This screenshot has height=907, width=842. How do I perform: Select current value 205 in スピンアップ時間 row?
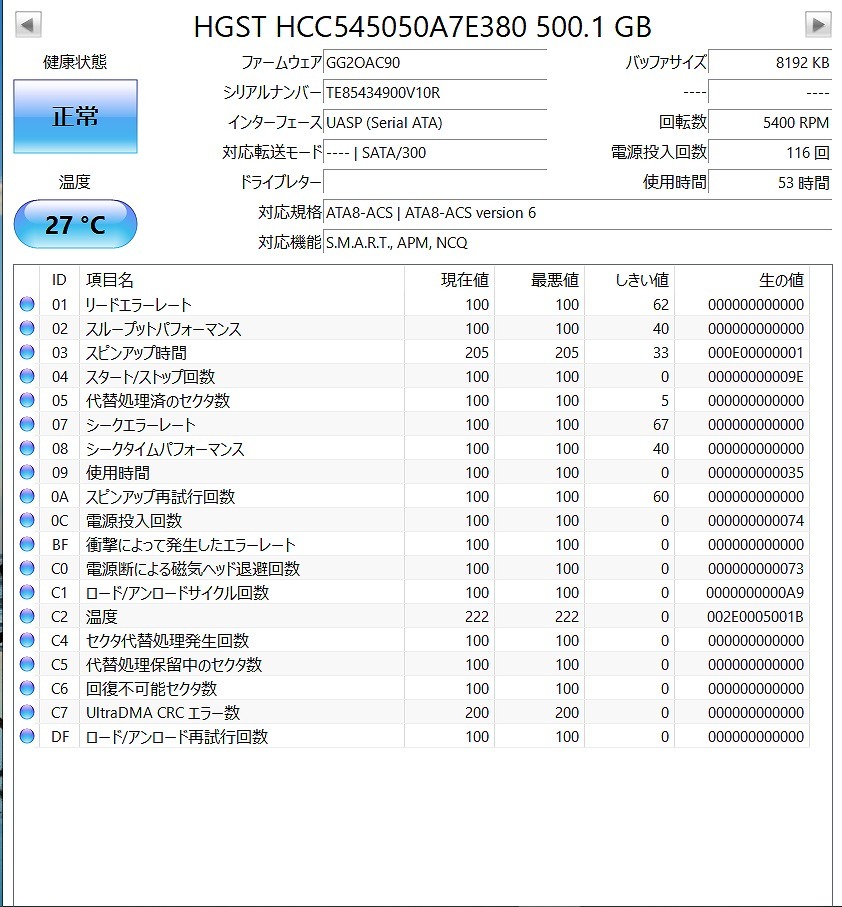[x=477, y=353]
